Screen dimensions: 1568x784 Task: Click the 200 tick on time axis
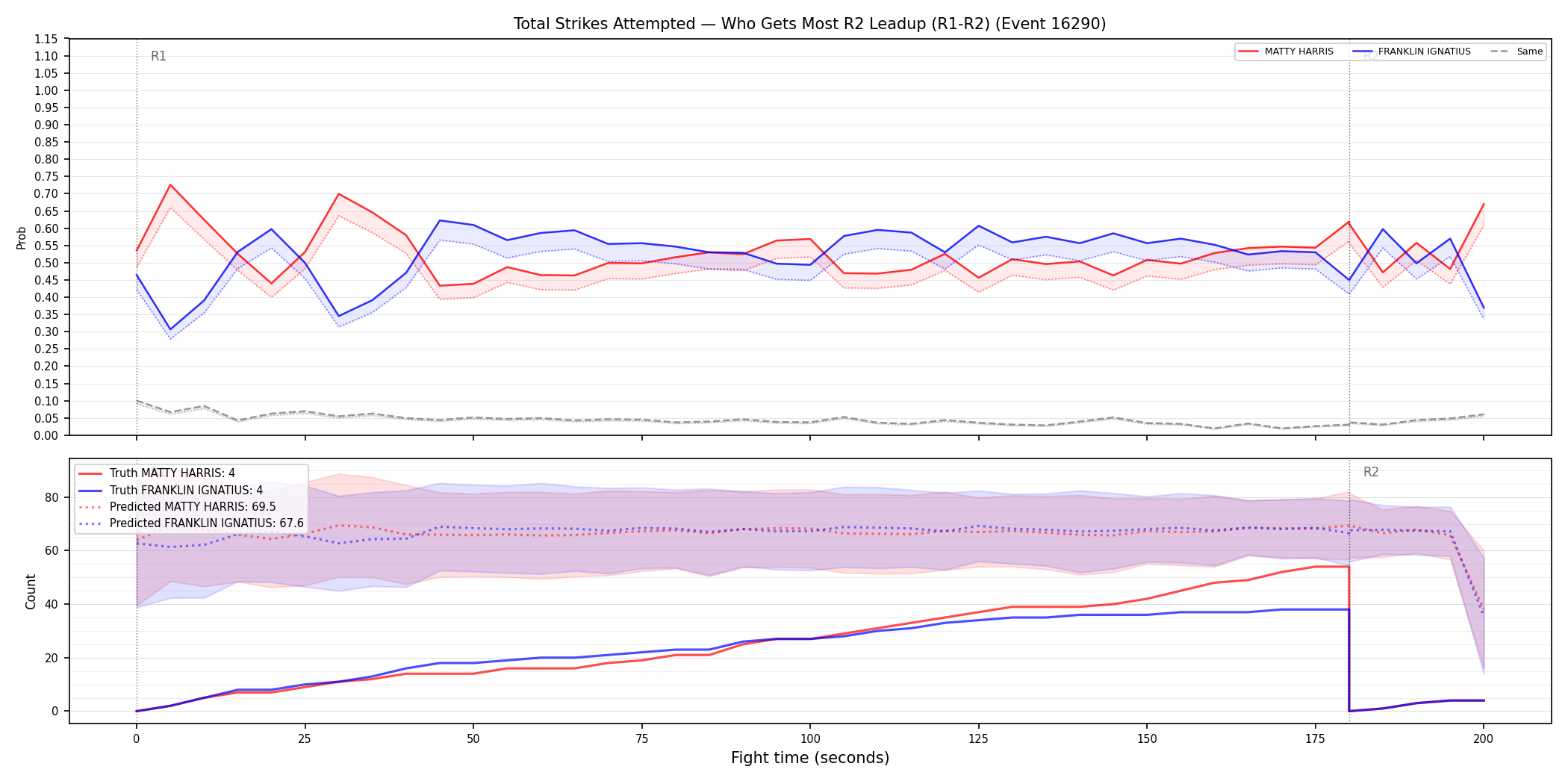point(1484,739)
